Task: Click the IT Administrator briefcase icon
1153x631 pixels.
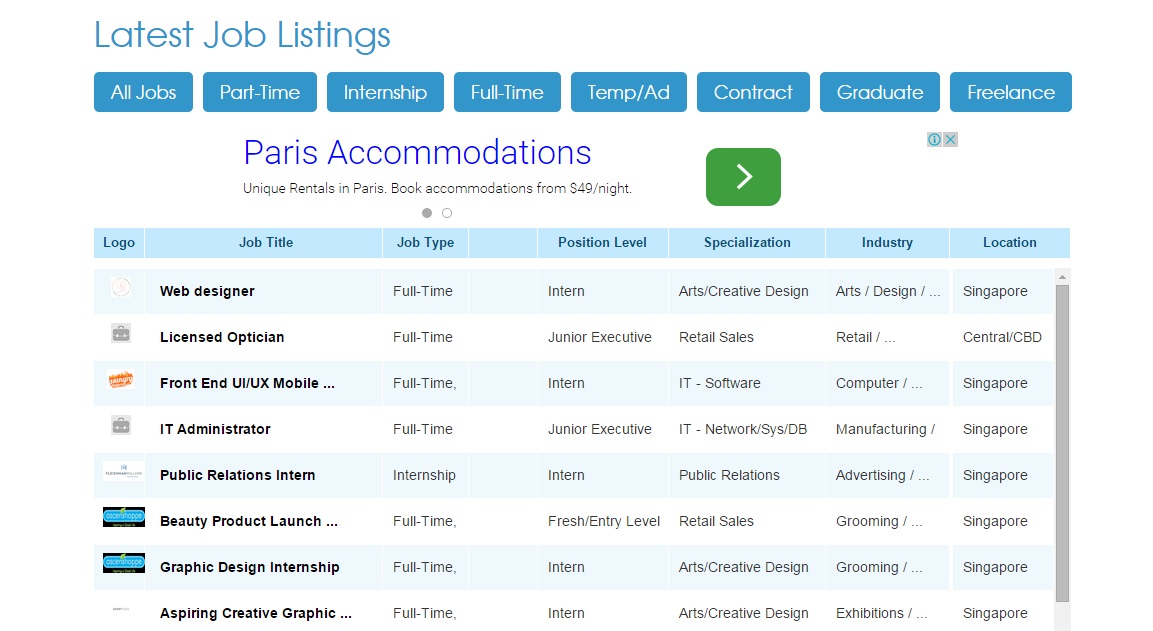Action: [x=120, y=426]
